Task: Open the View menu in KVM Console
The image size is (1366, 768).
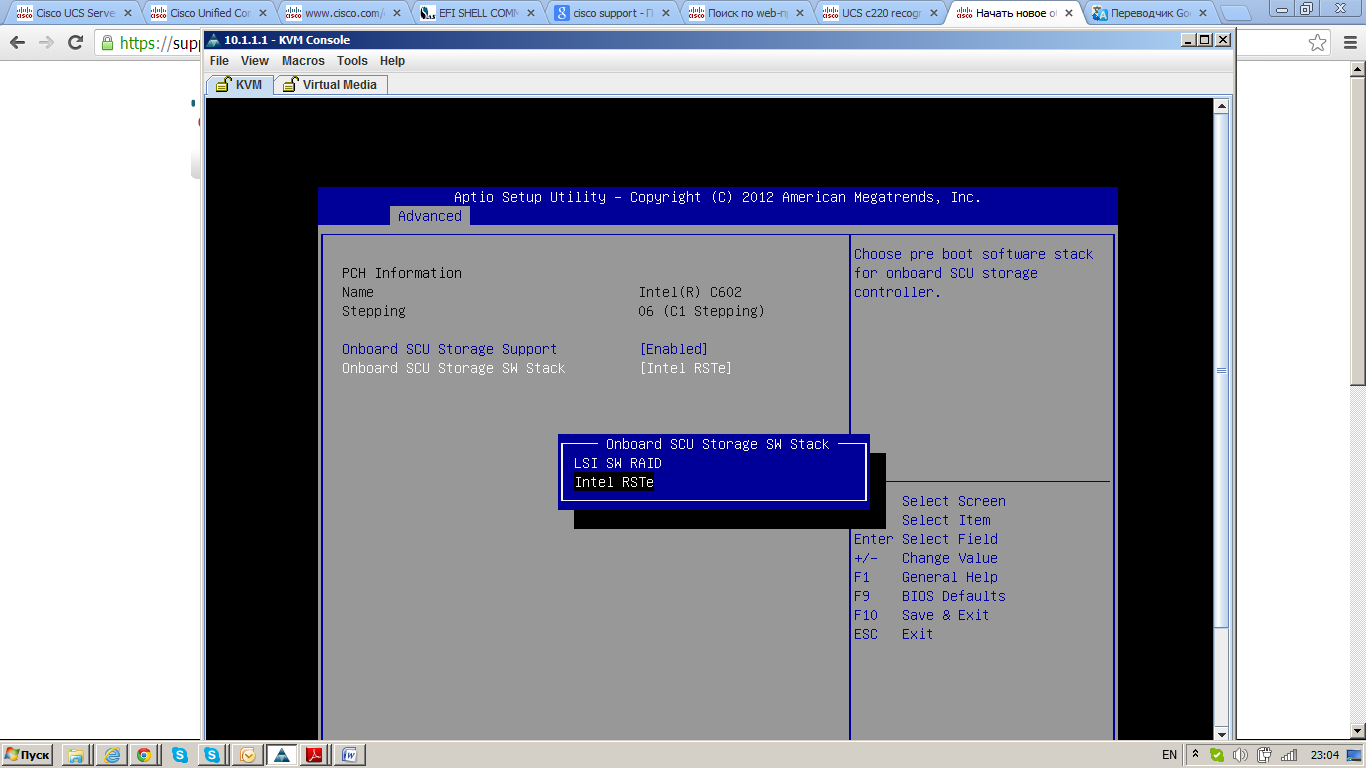Action: point(255,61)
